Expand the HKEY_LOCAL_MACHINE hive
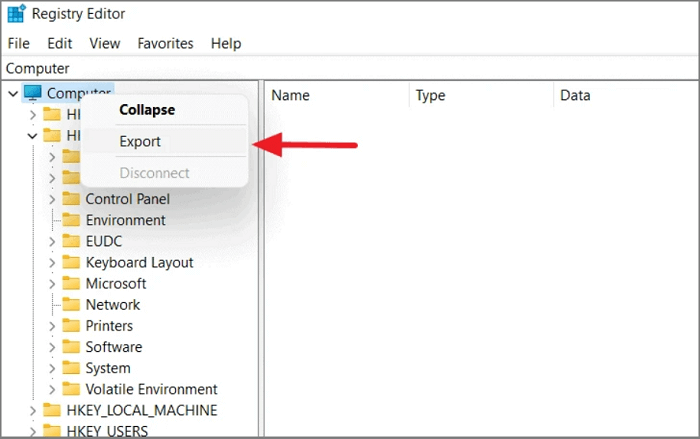 point(33,410)
